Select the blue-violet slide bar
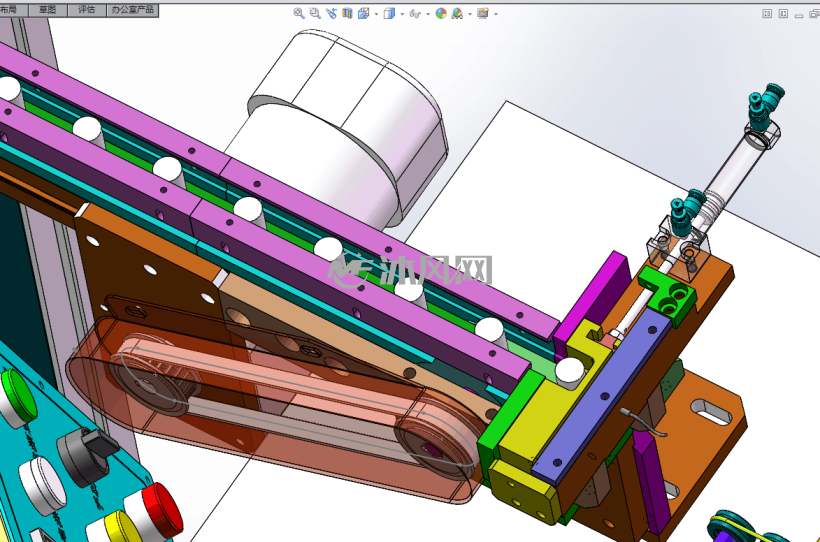Viewport: 820px width, 542px height. [602, 394]
